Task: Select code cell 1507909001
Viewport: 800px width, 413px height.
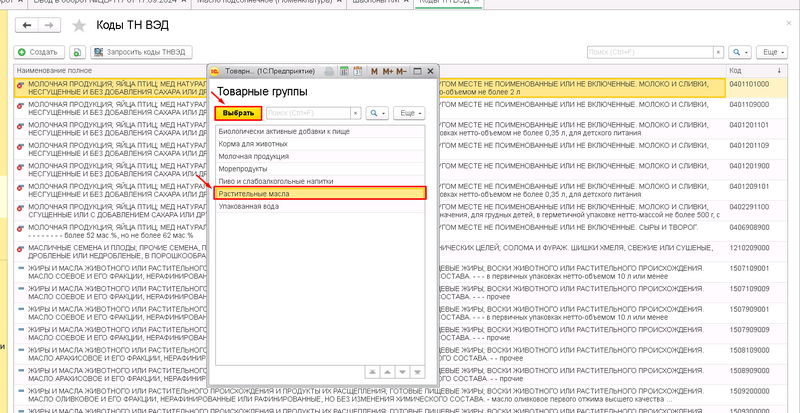Action: [757, 312]
